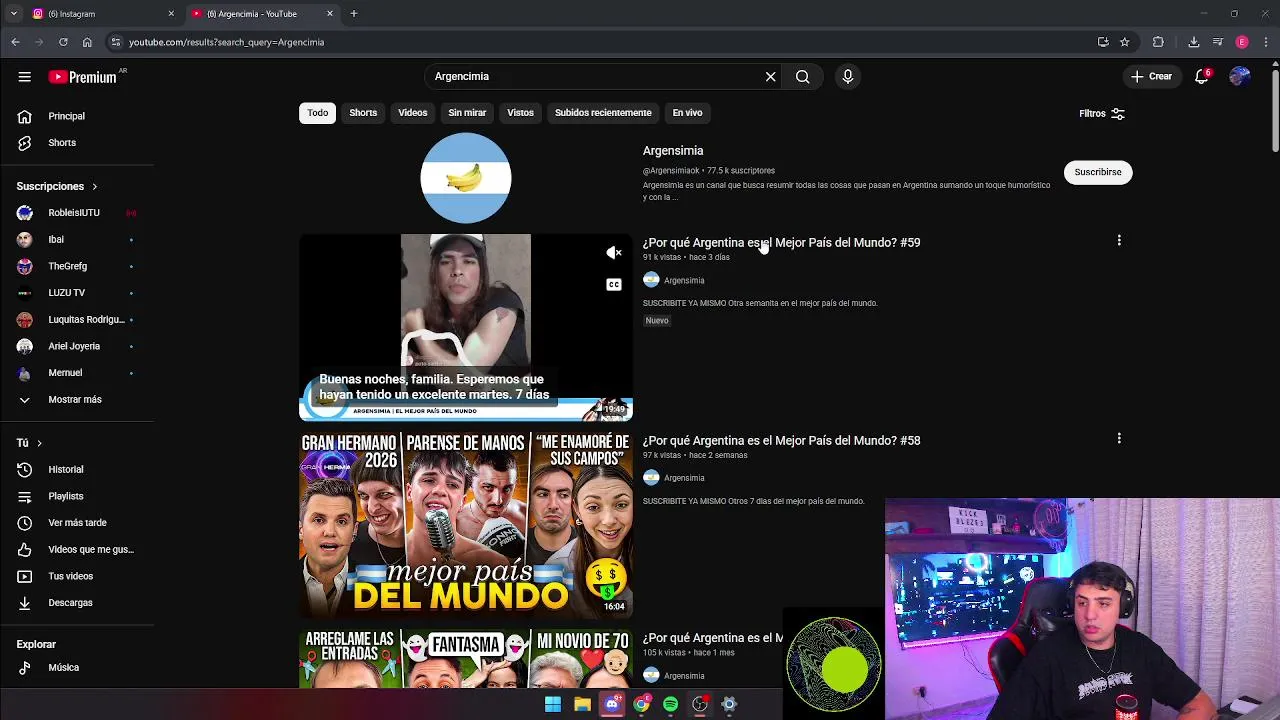Click the magnifying glass search button
Image resolution: width=1280 pixels, height=720 pixels.
[x=802, y=76]
